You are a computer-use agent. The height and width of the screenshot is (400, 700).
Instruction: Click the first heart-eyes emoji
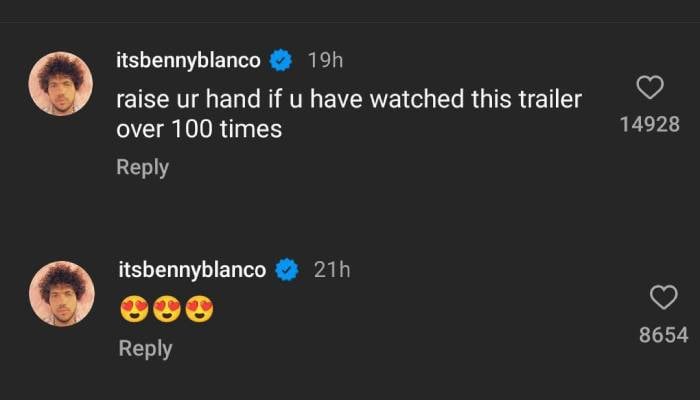[133, 310]
